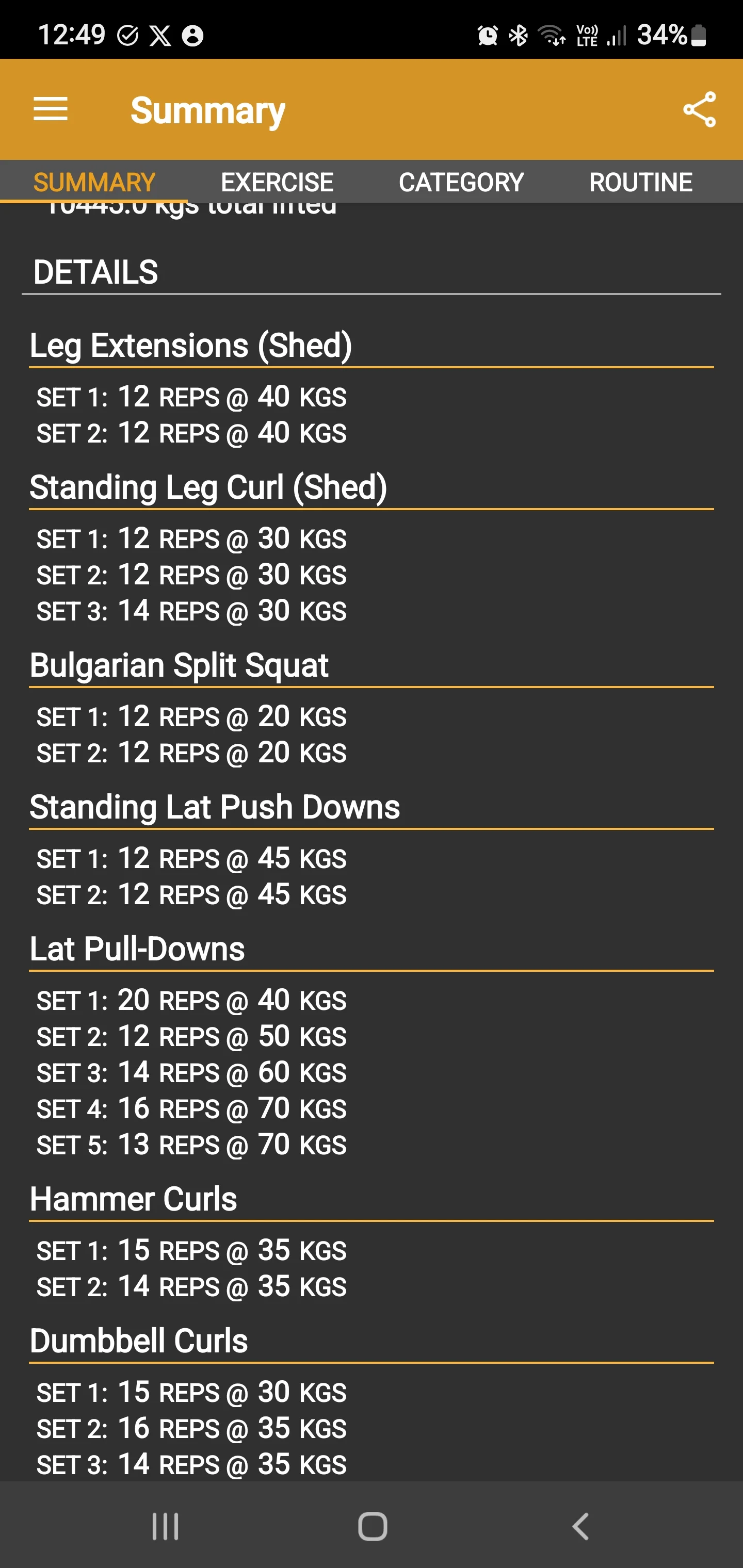The width and height of the screenshot is (743, 1568).
Task: Select the Bulgarian Split Squat heading
Action: pos(179,665)
